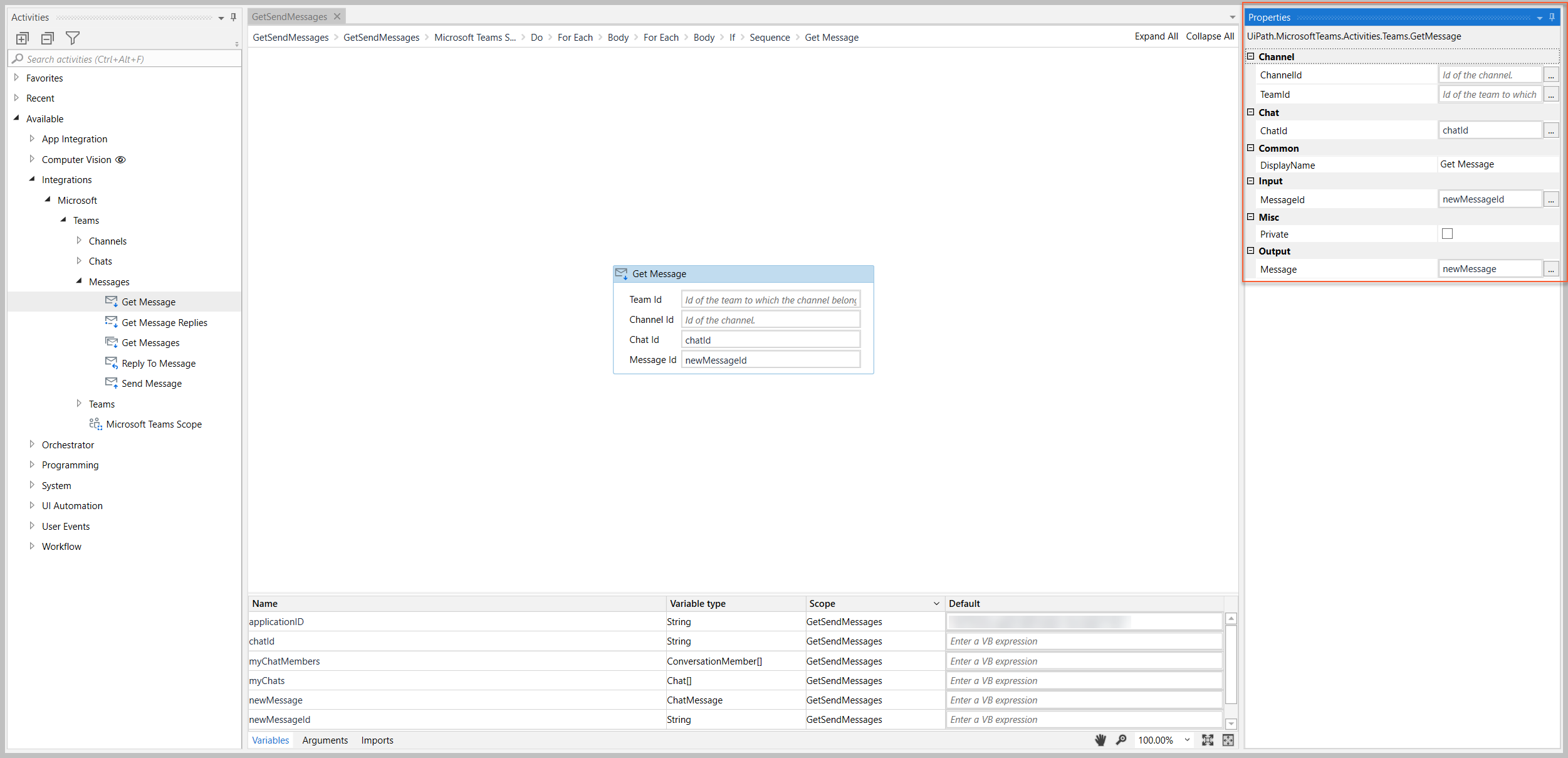The image size is (1568, 758).
Task: Click the Expand All link
Action: [x=1156, y=36]
